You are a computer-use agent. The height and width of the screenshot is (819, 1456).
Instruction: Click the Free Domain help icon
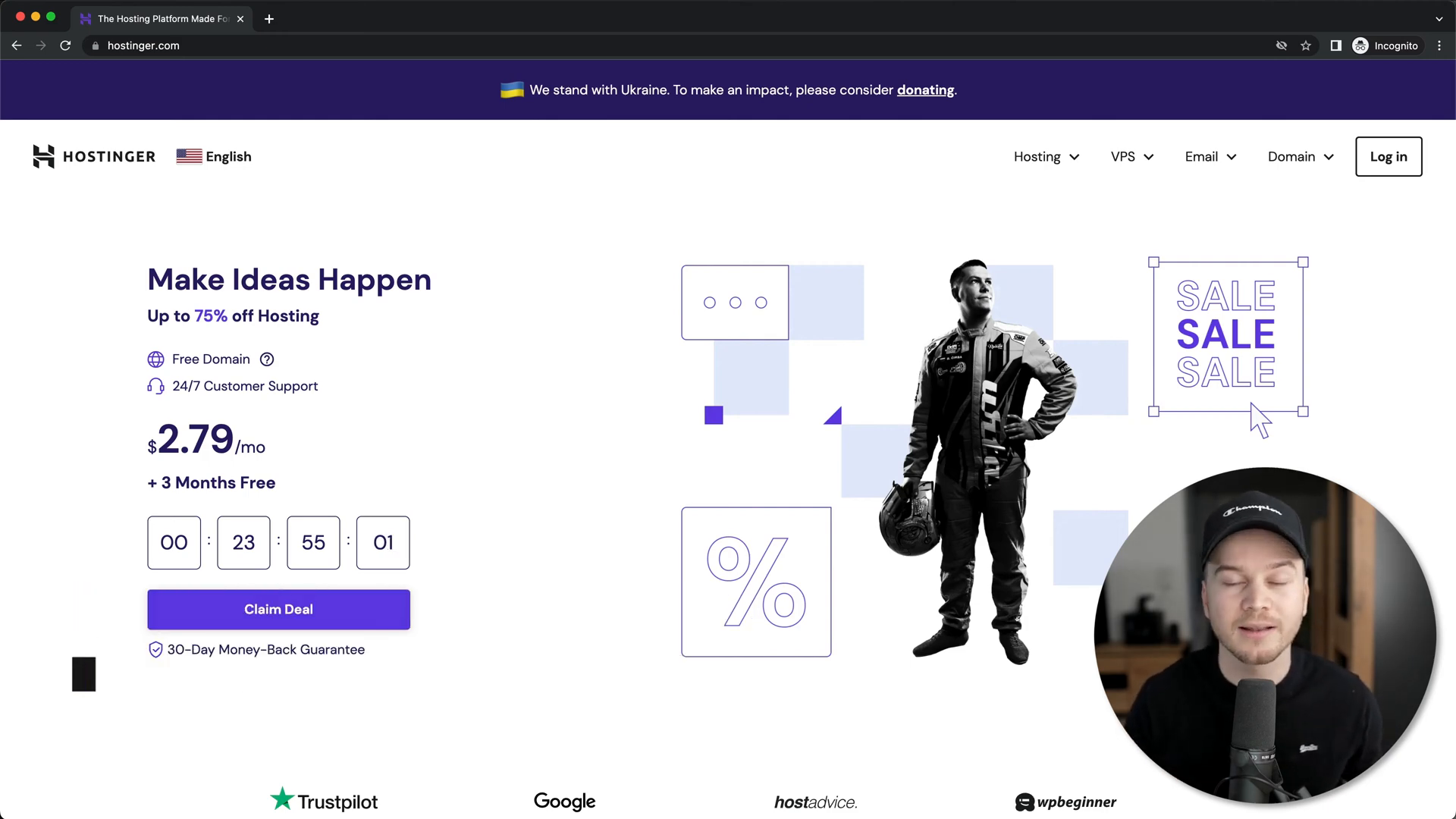[267, 359]
